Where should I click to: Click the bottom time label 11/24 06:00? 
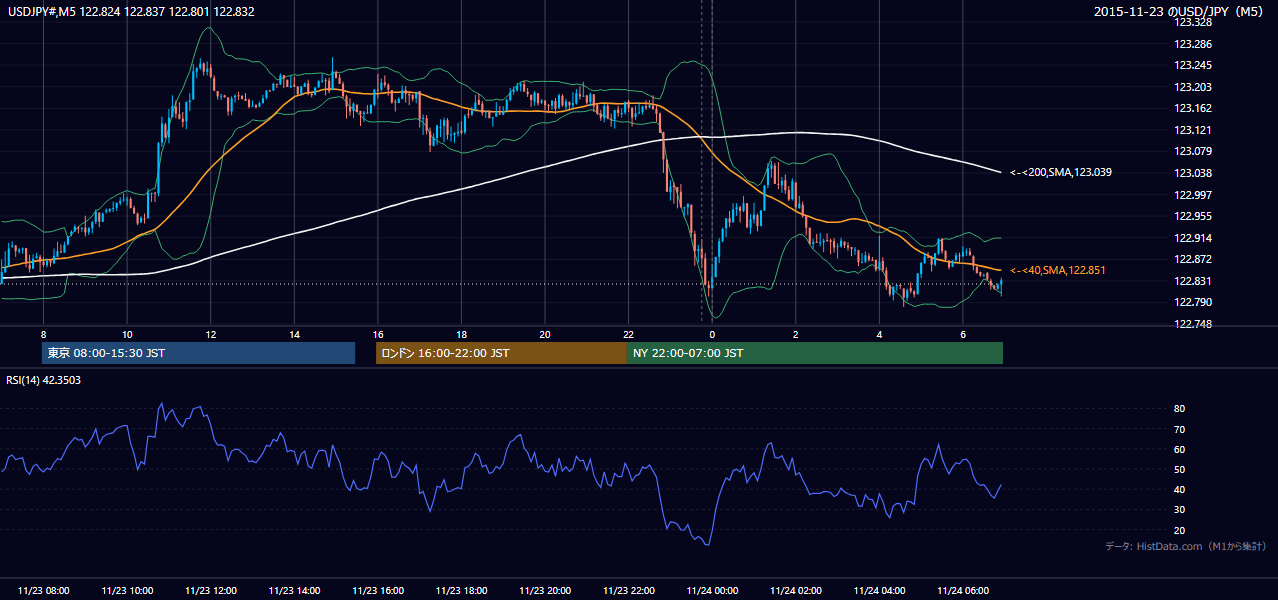(x=962, y=590)
